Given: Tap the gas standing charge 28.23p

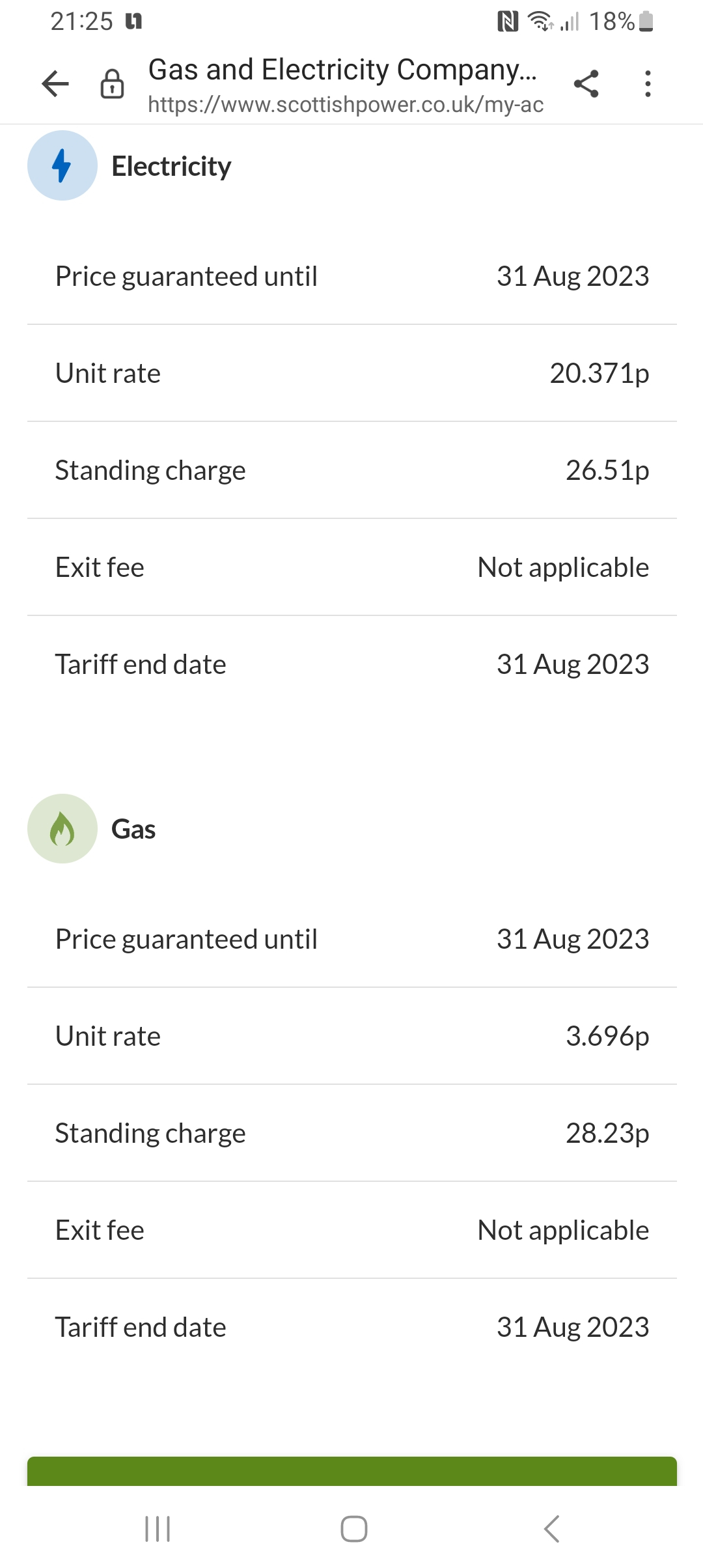Looking at the screenshot, I should point(607,1134).
